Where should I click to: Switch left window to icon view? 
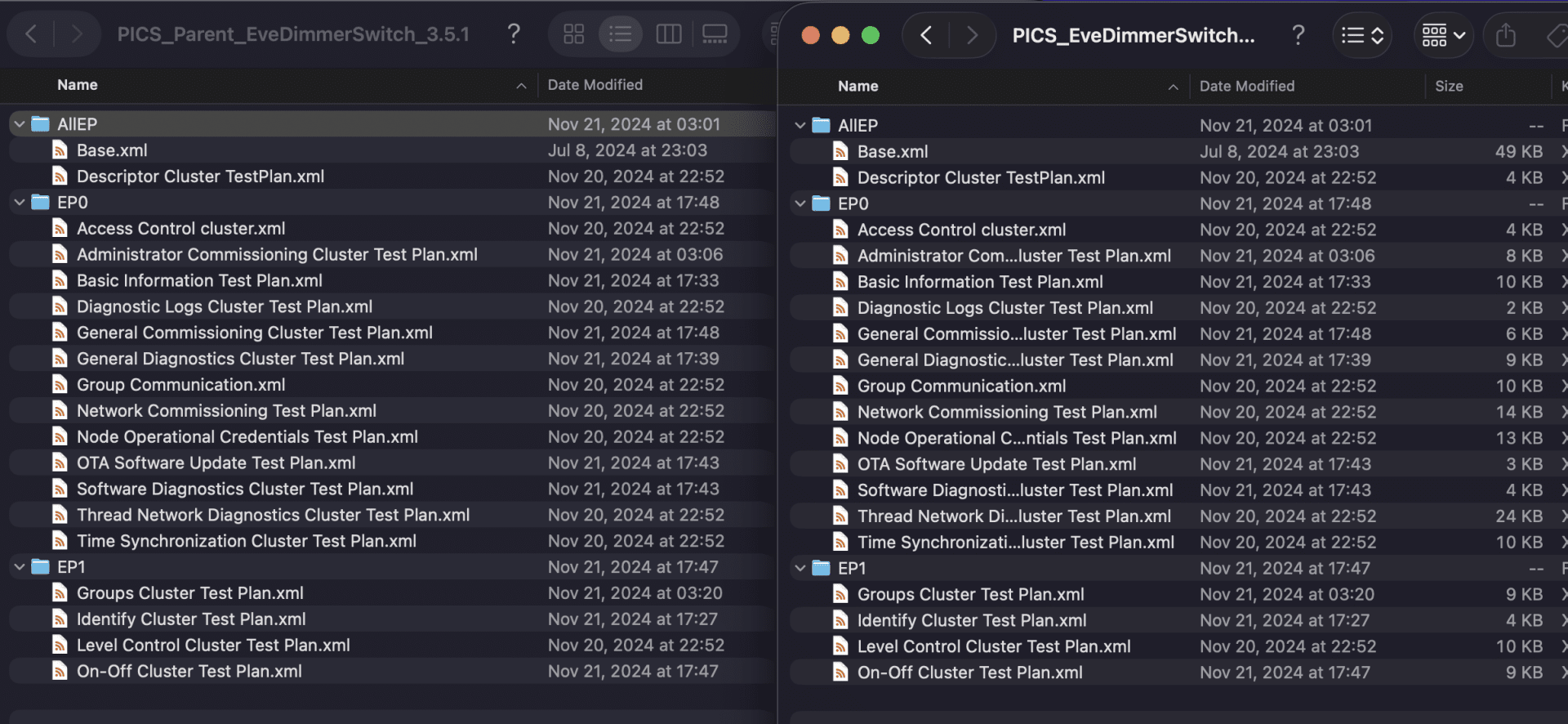pos(574,34)
